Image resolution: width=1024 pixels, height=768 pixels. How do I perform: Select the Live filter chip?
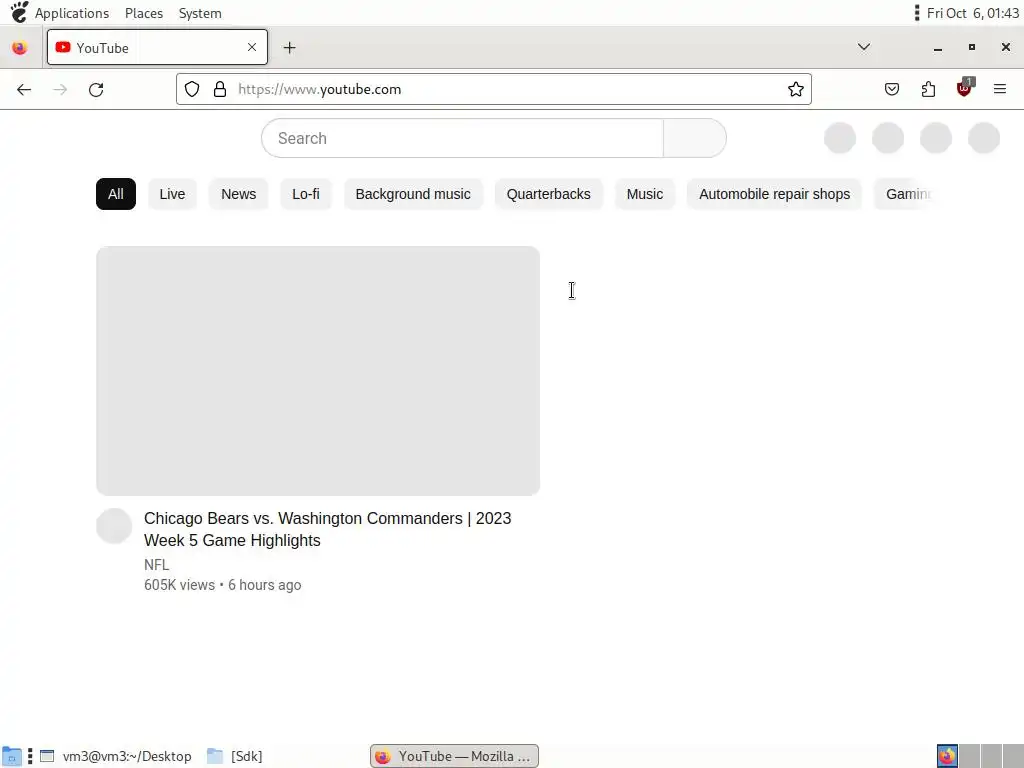tap(172, 194)
